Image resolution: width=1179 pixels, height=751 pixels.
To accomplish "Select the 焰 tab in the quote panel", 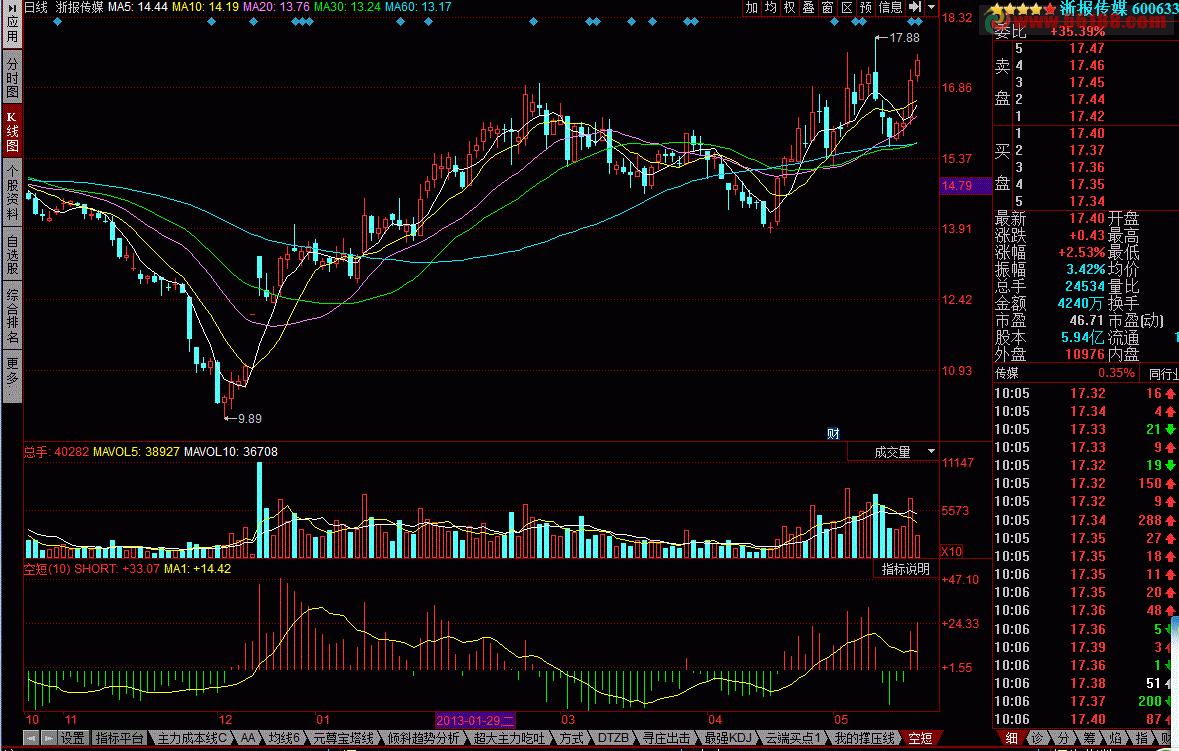I will [1116, 738].
